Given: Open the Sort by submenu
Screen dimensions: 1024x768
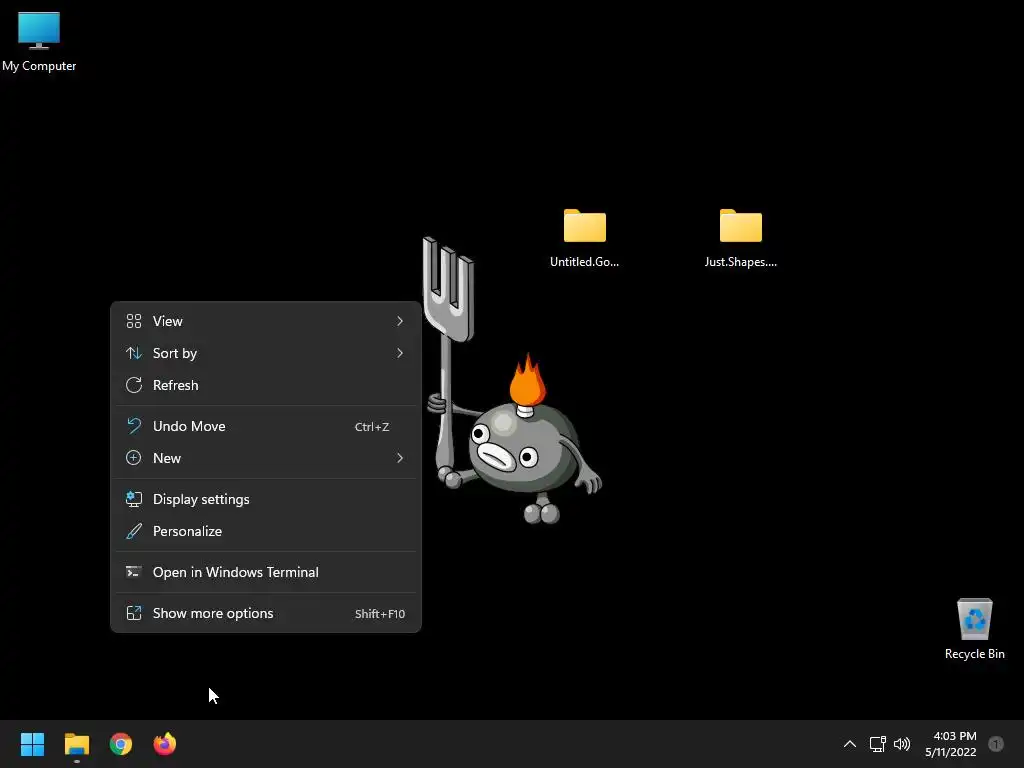Looking at the screenshot, I should [x=266, y=353].
